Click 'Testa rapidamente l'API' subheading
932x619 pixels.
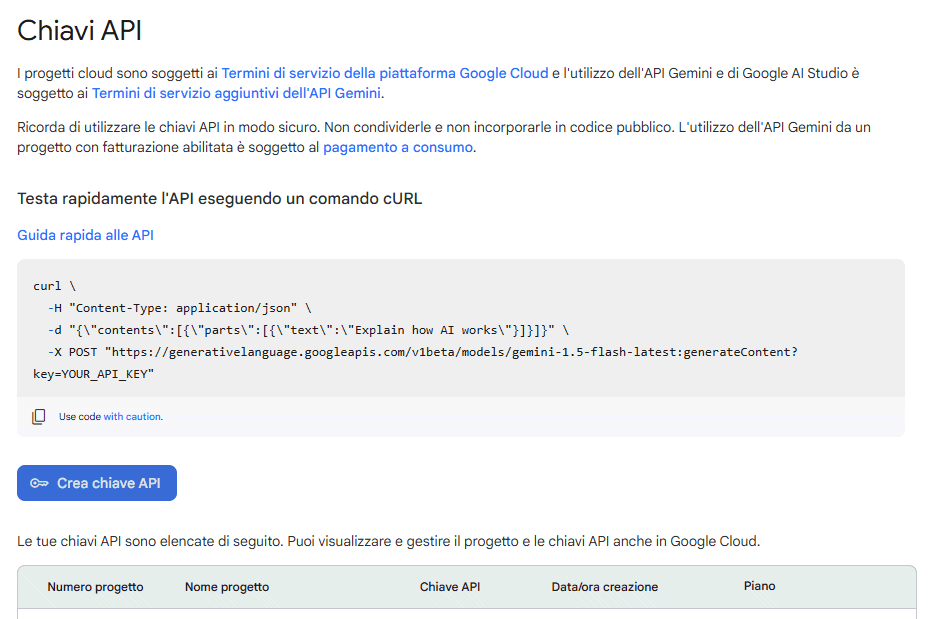click(219, 199)
